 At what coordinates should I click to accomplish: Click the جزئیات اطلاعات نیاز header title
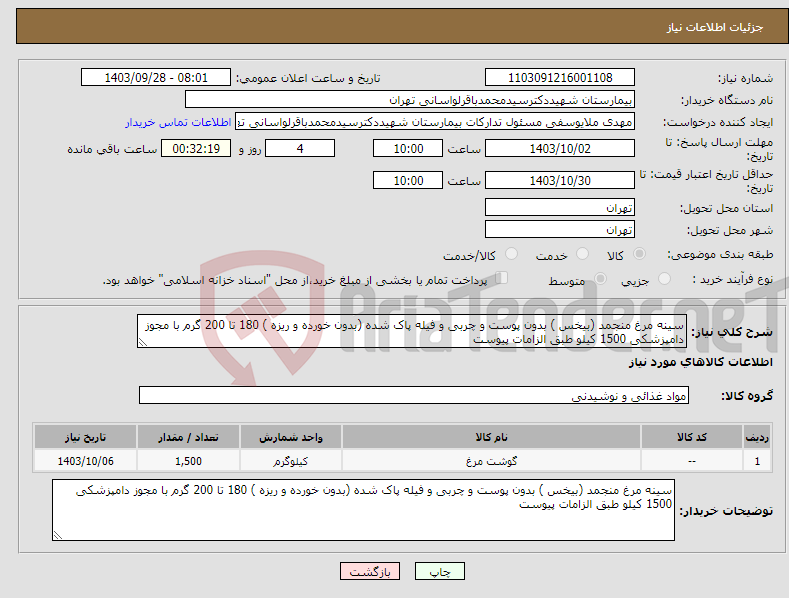(x=715, y=27)
